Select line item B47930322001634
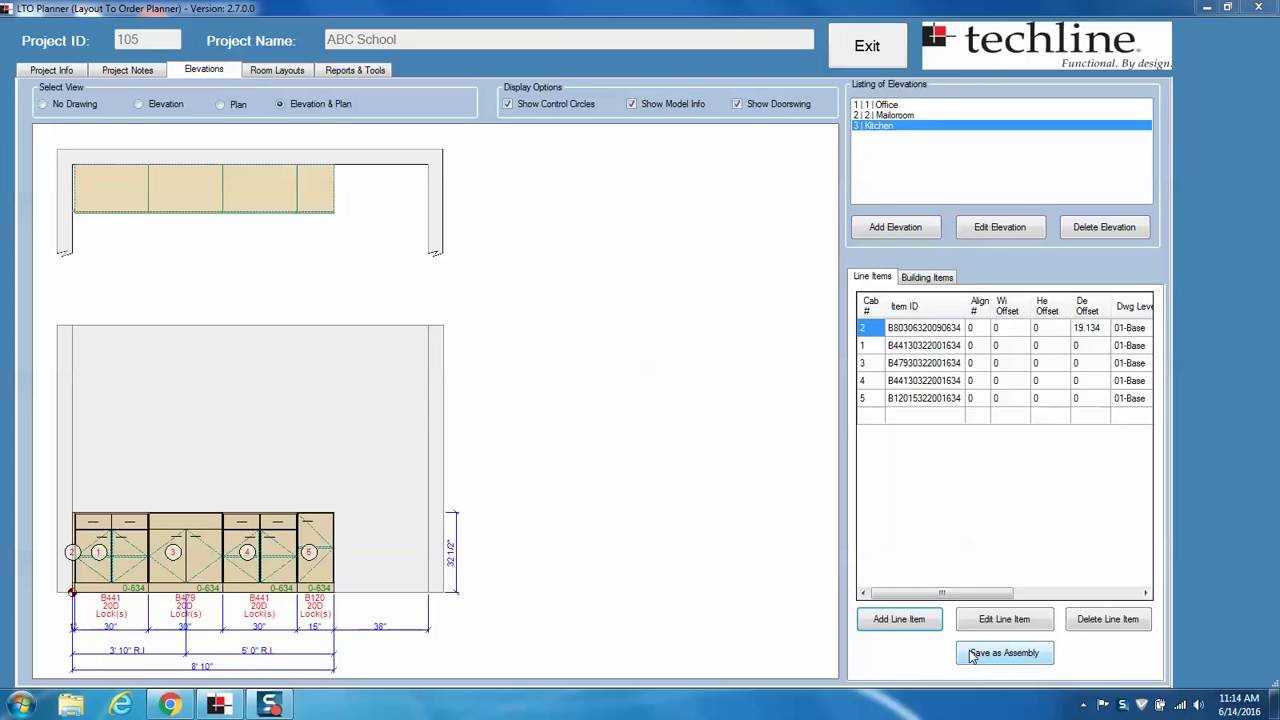1280x720 pixels. 924,363
